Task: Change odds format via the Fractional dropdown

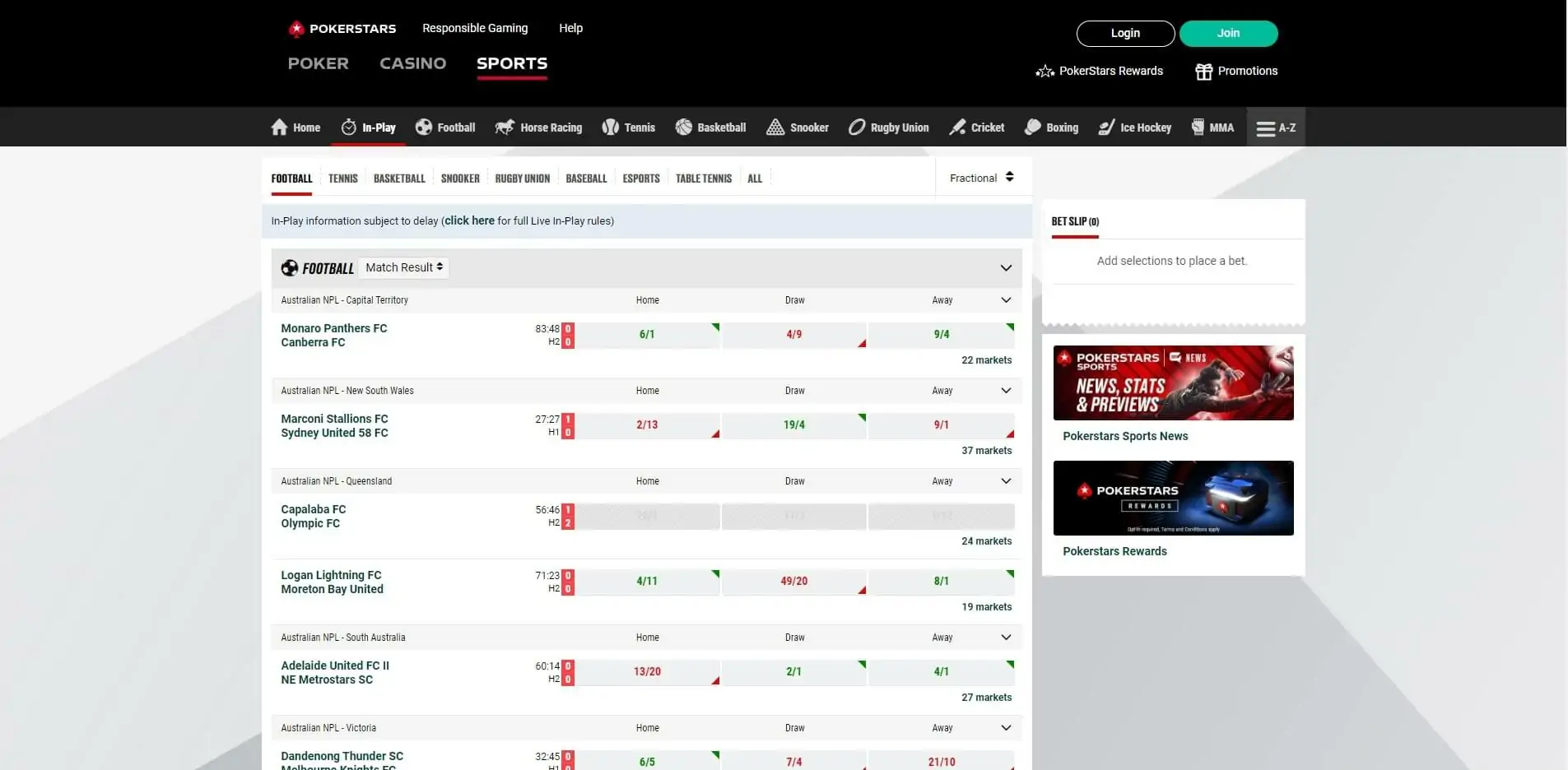Action: [981, 177]
